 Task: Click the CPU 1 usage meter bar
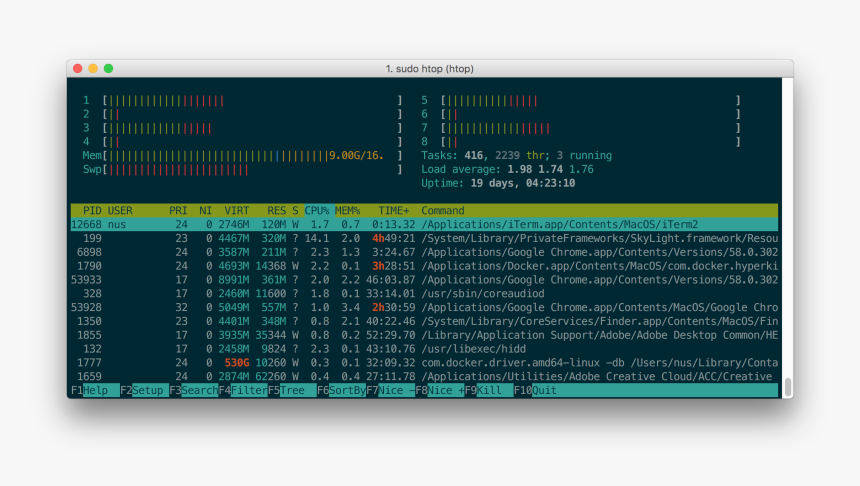252,100
